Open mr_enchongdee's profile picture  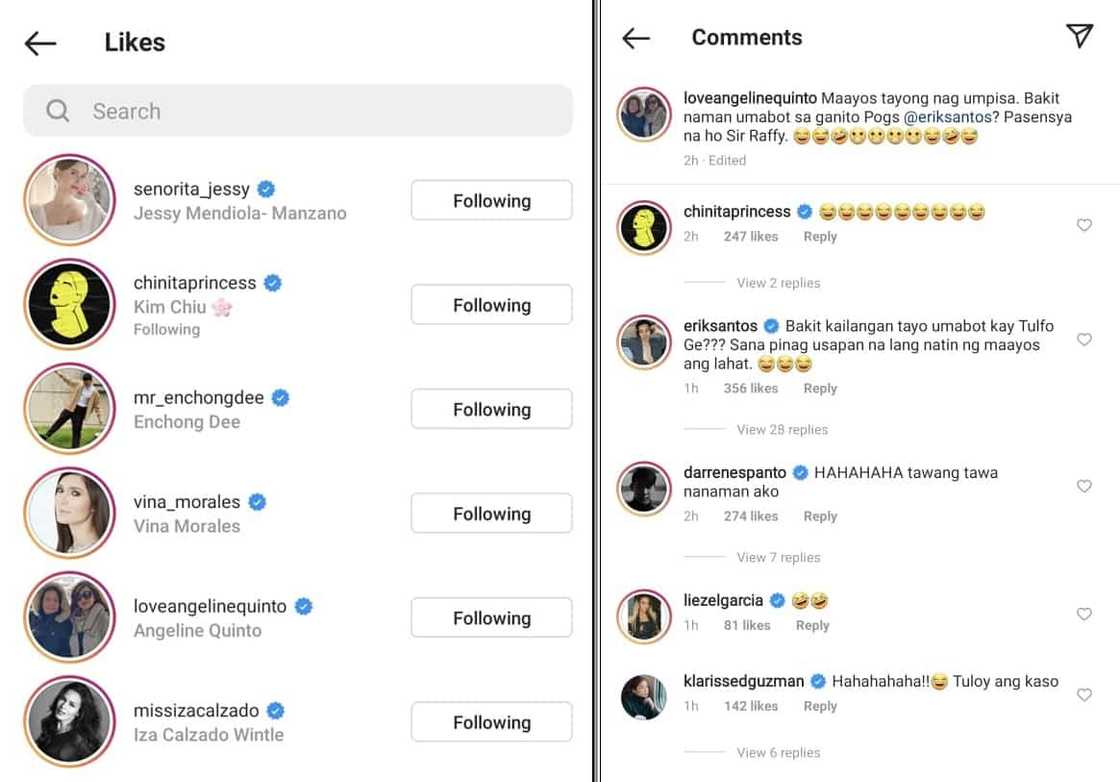[69, 409]
